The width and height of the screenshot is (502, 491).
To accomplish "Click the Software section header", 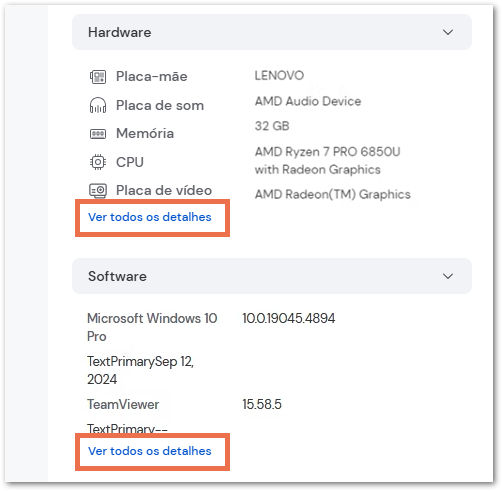I will coord(272,276).
